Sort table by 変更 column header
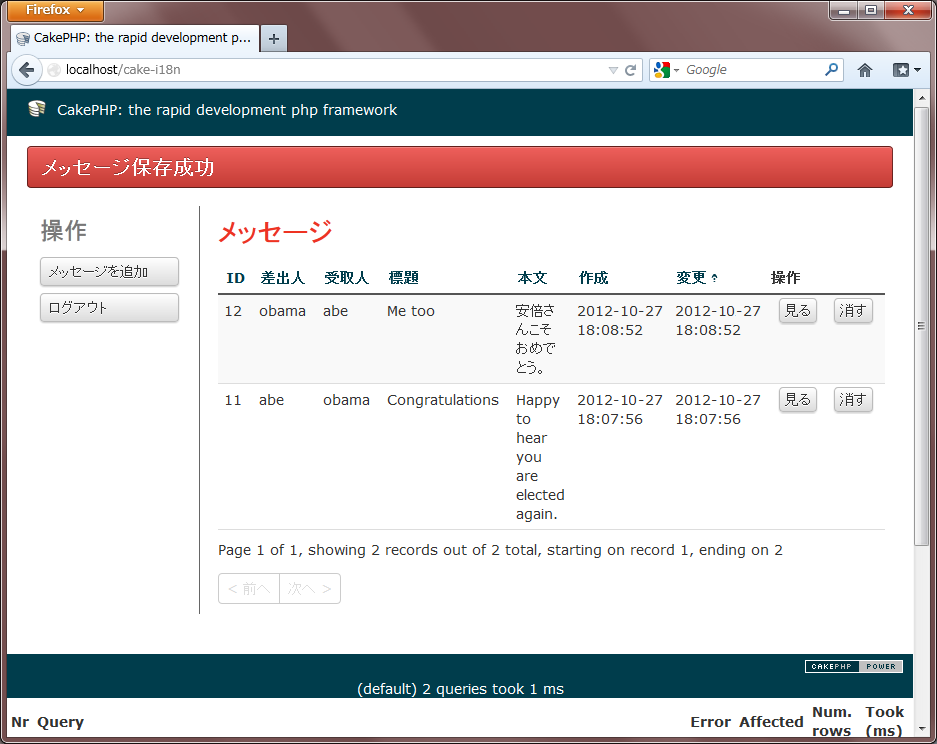Screen dimensions: 937x744 coord(692,278)
